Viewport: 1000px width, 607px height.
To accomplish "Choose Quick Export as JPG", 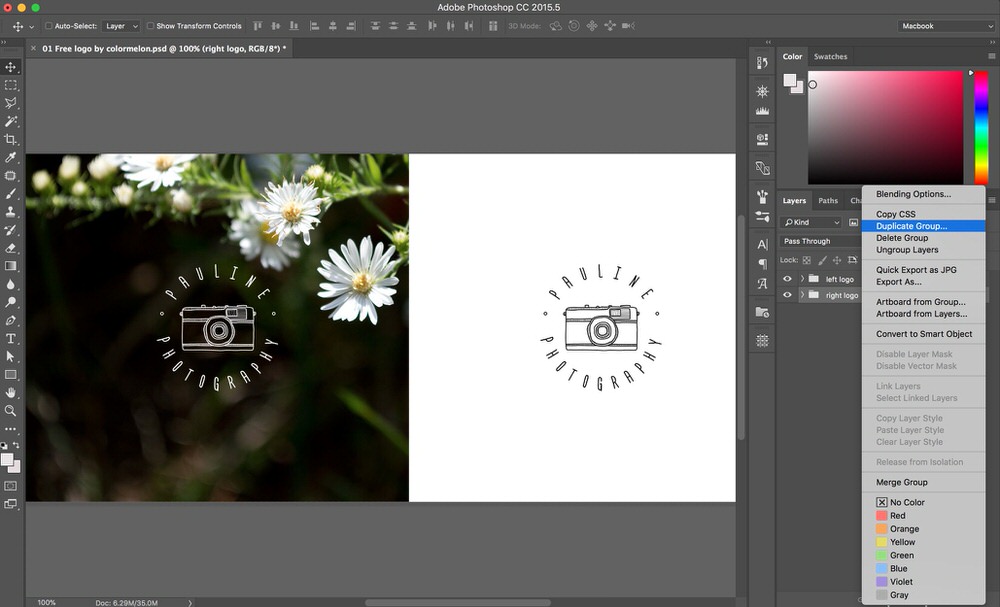I will (923, 270).
